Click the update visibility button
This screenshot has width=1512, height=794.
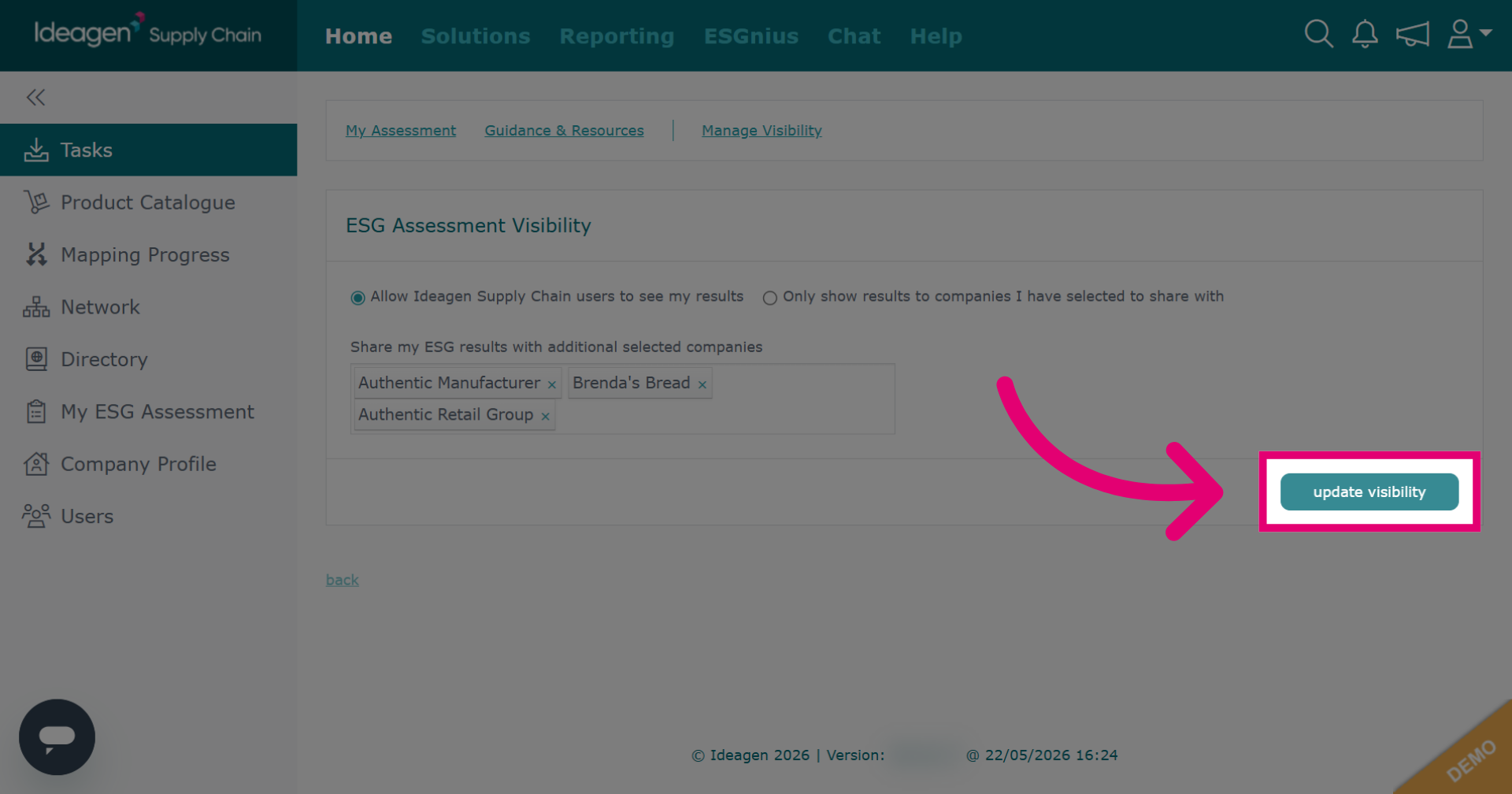(1369, 492)
